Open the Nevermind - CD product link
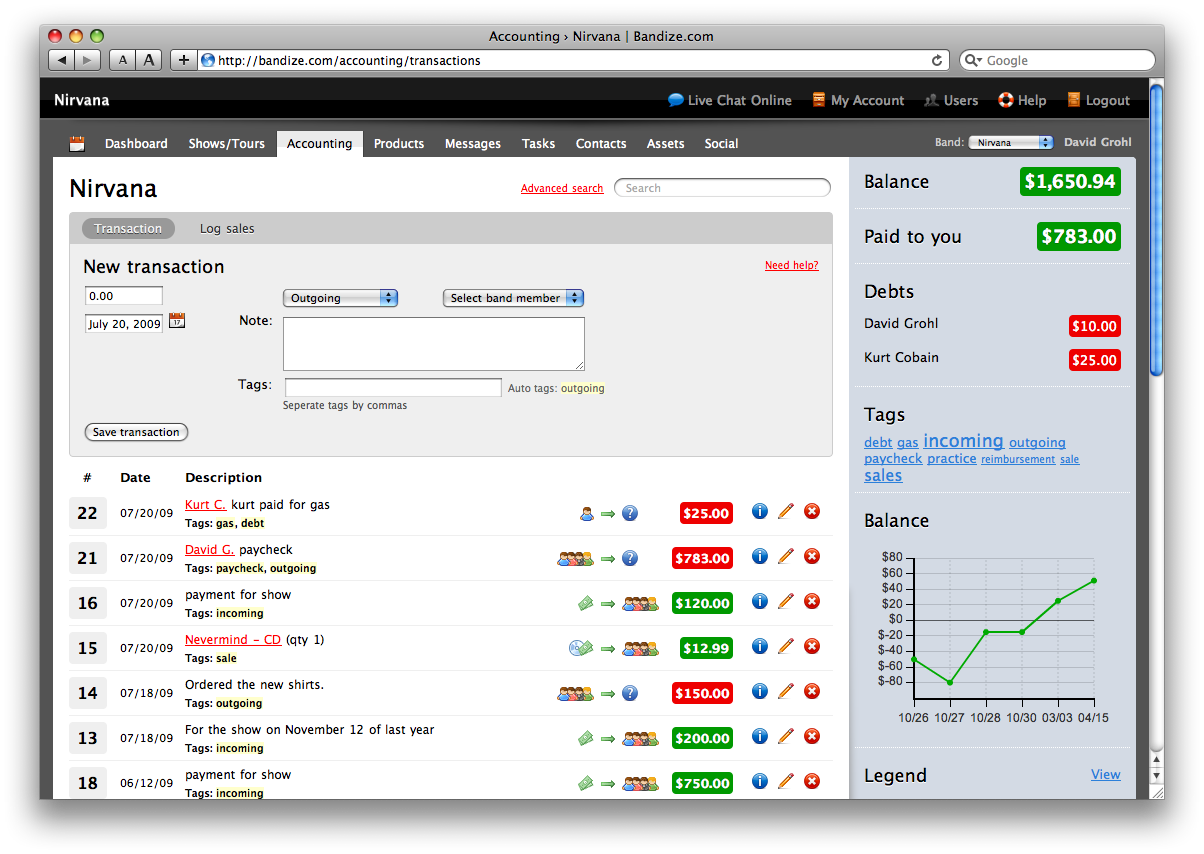The width and height of the screenshot is (1204, 854). pos(233,640)
